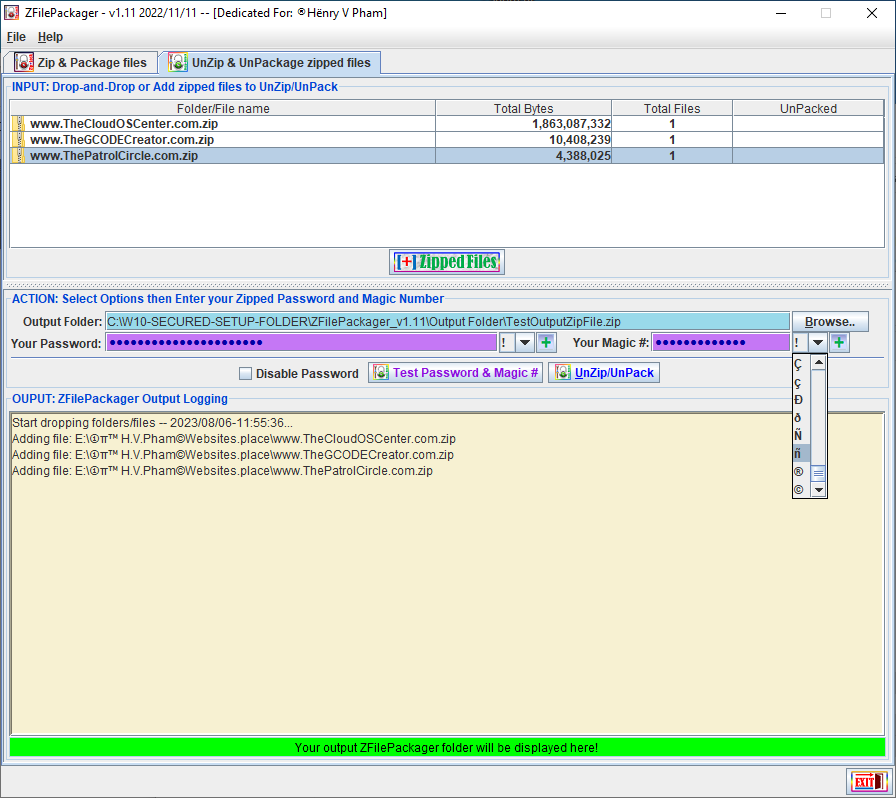Choose the Ð character from the list
Screen dimensions: 896x798
[x=798, y=400]
